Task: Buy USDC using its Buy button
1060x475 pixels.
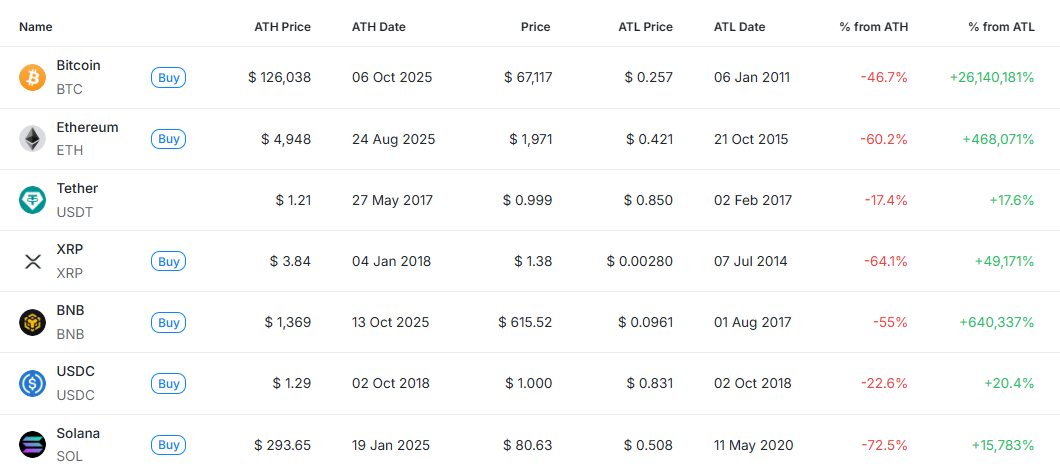Action: [168, 383]
